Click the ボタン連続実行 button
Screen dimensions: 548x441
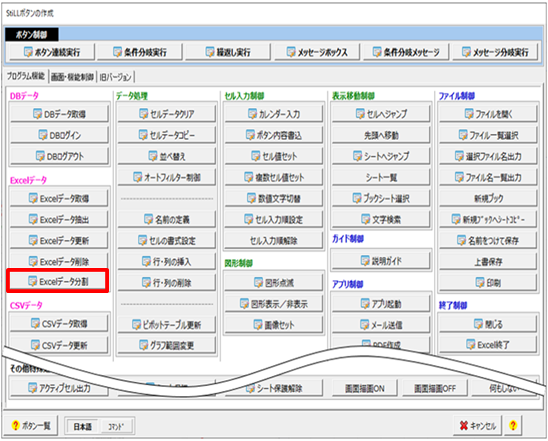click(x=52, y=52)
